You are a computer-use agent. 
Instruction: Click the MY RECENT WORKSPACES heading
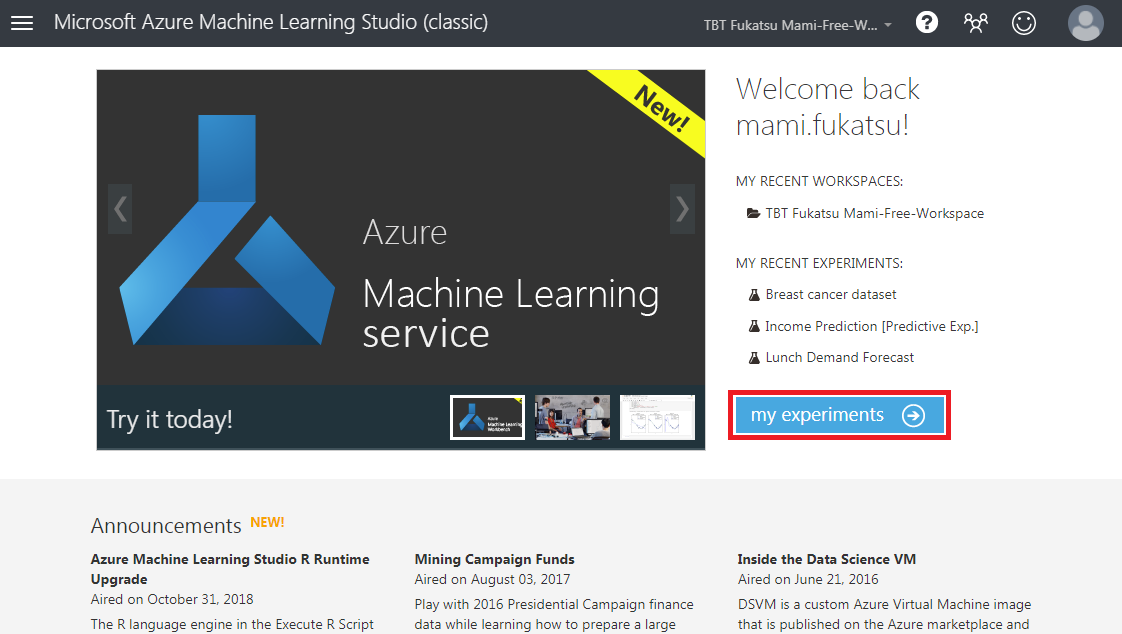(x=819, y=181)
